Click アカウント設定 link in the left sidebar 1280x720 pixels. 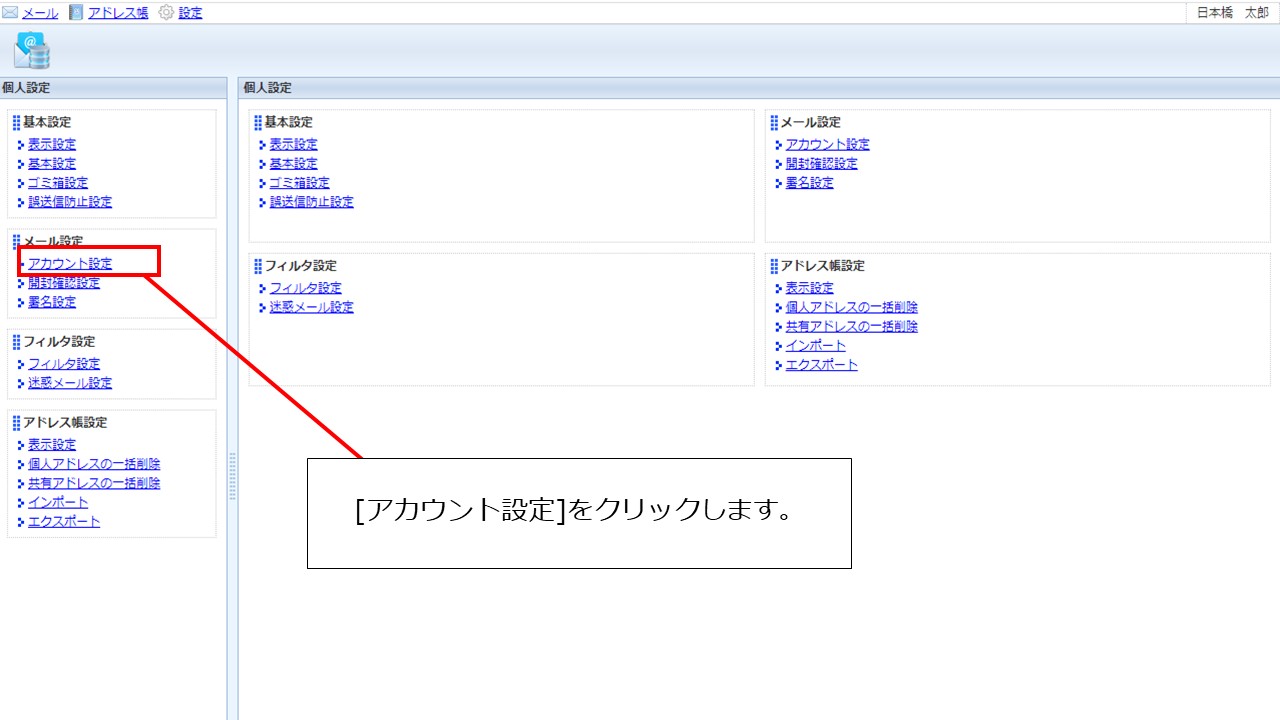click(70, 264)
